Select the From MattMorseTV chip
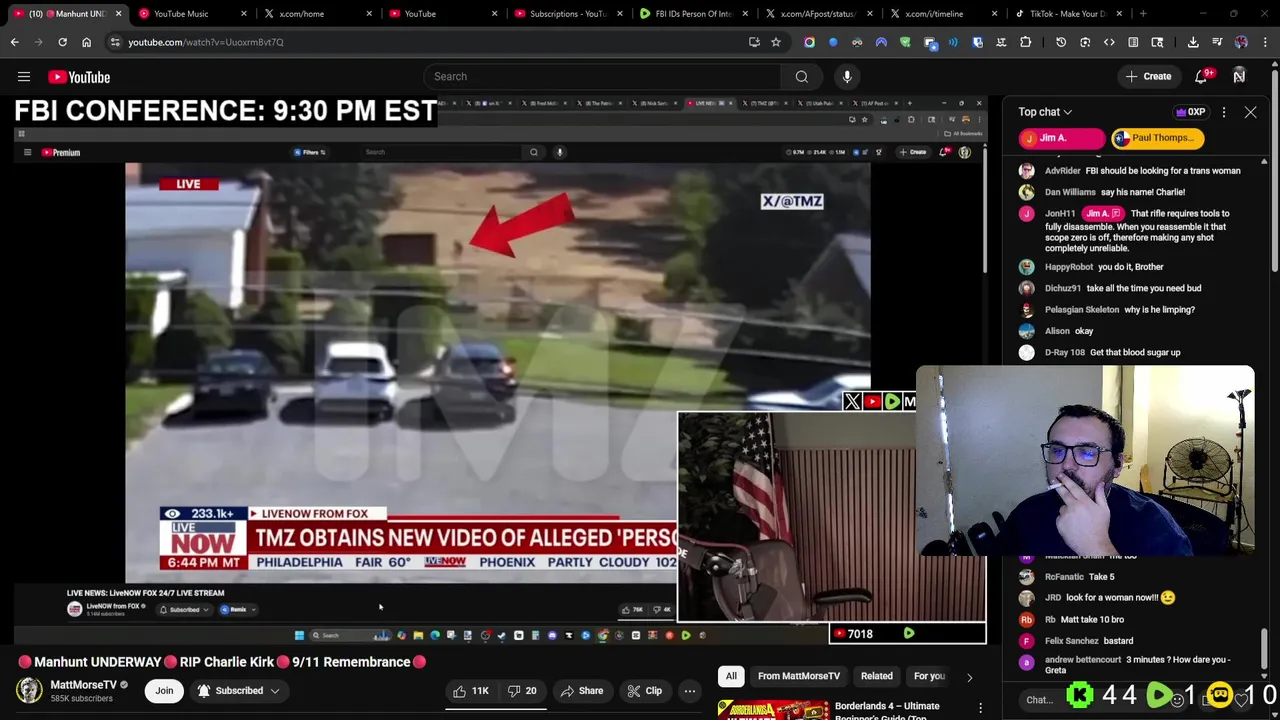 [x=799, y=676]
